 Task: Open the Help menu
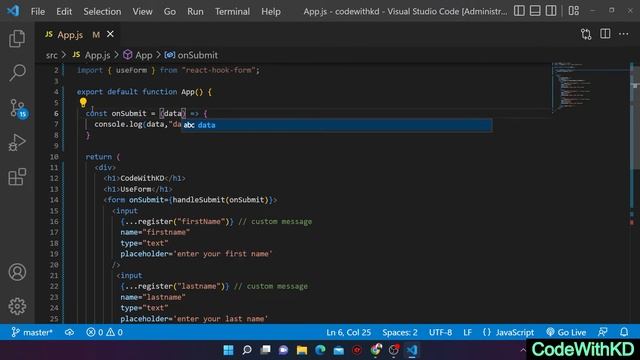click(x=271, y=11)
